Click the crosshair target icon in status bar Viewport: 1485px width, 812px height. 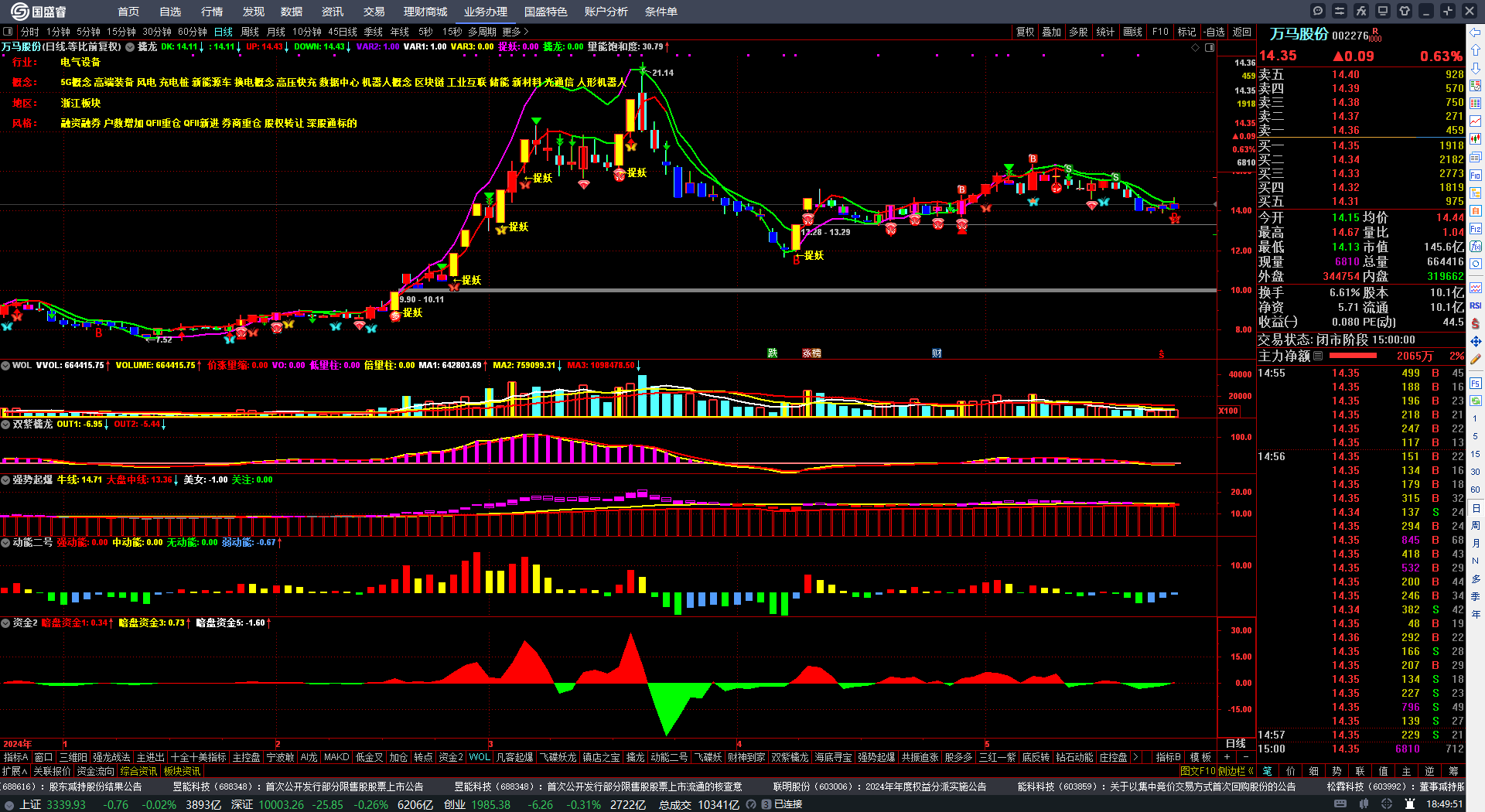[1388, 804]
